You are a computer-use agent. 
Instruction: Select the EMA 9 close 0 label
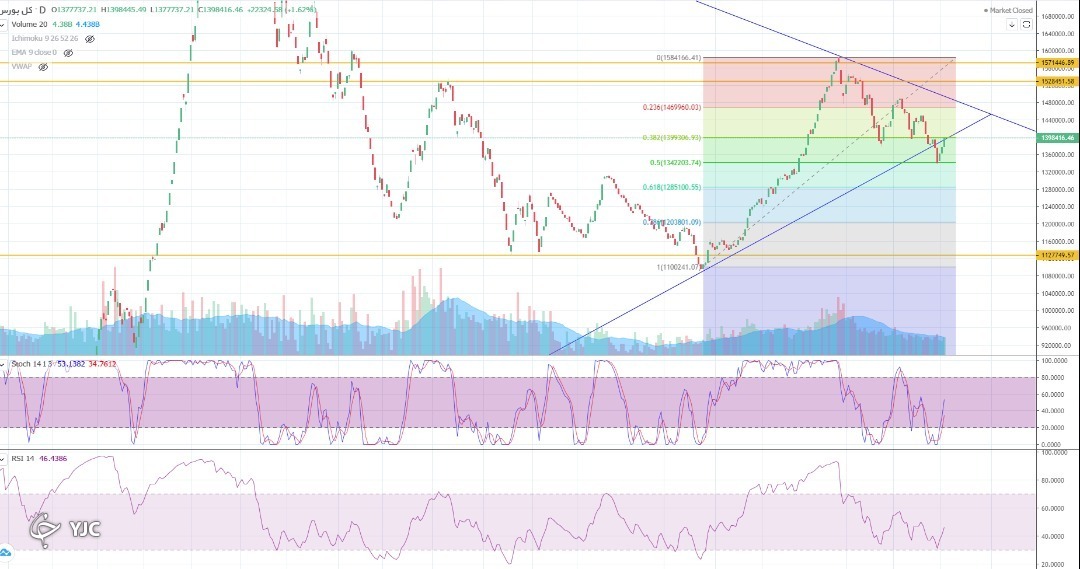(x=34, y=52)
